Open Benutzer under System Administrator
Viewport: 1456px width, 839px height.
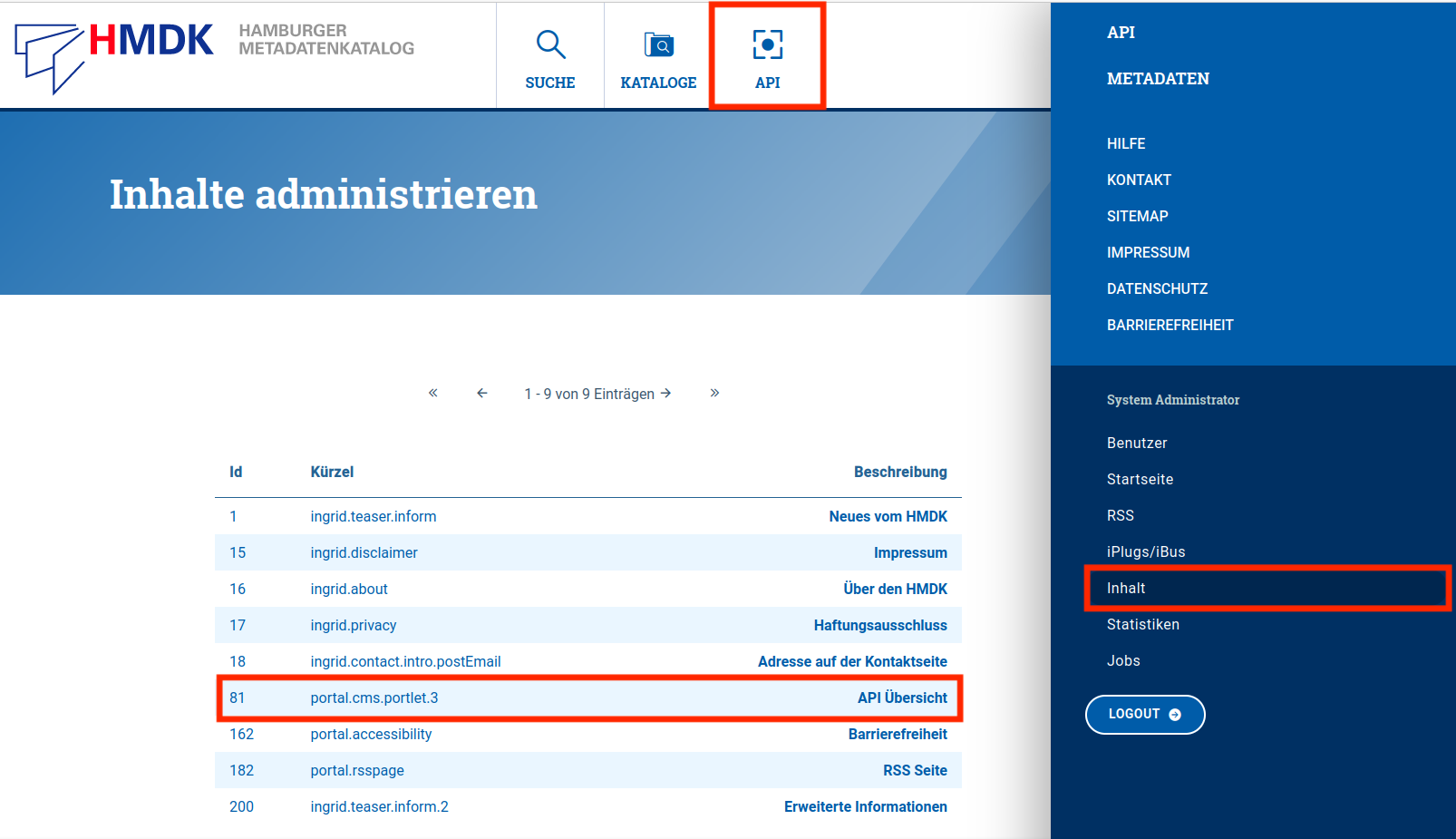1137,443
